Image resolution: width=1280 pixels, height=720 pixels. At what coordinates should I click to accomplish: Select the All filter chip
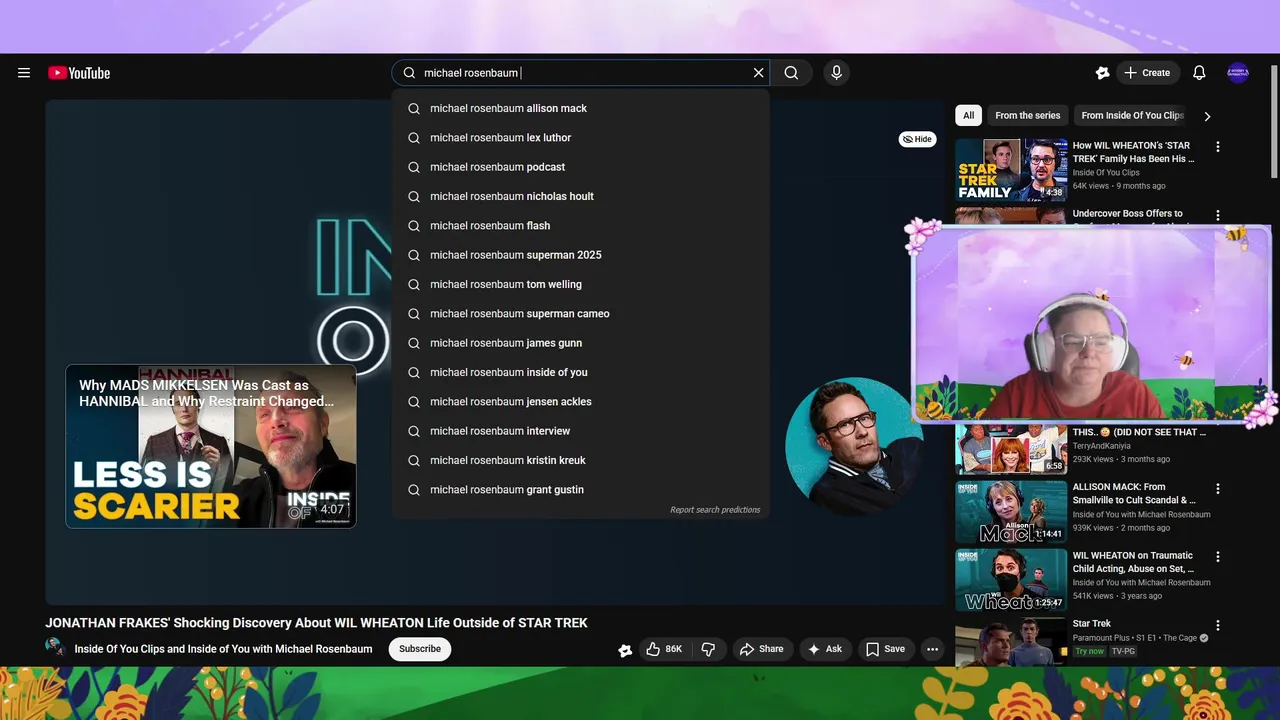968,115
